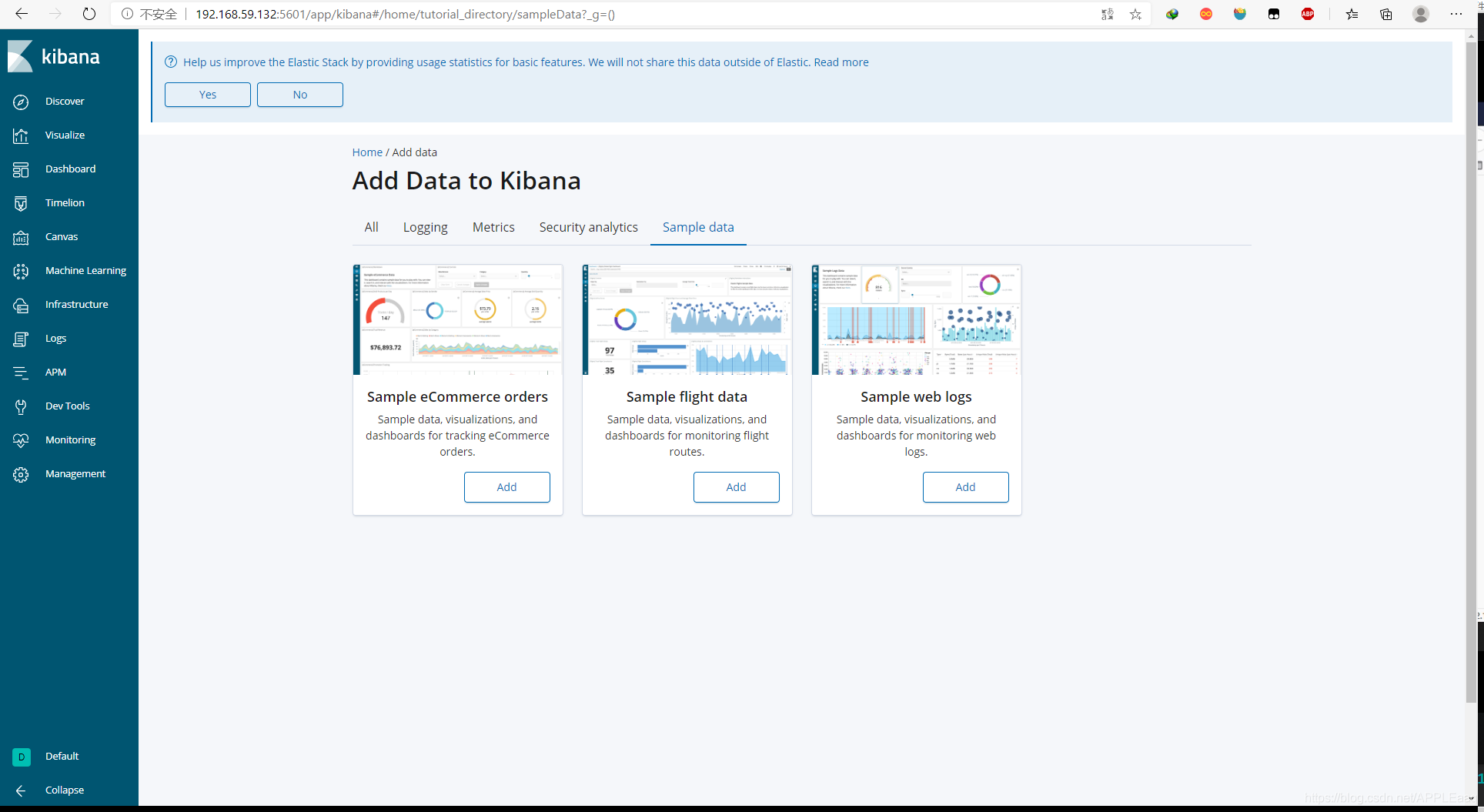This screenshot has height=812, width=1484.
Task: Click the translate page icon
Action: [1107, 14]
